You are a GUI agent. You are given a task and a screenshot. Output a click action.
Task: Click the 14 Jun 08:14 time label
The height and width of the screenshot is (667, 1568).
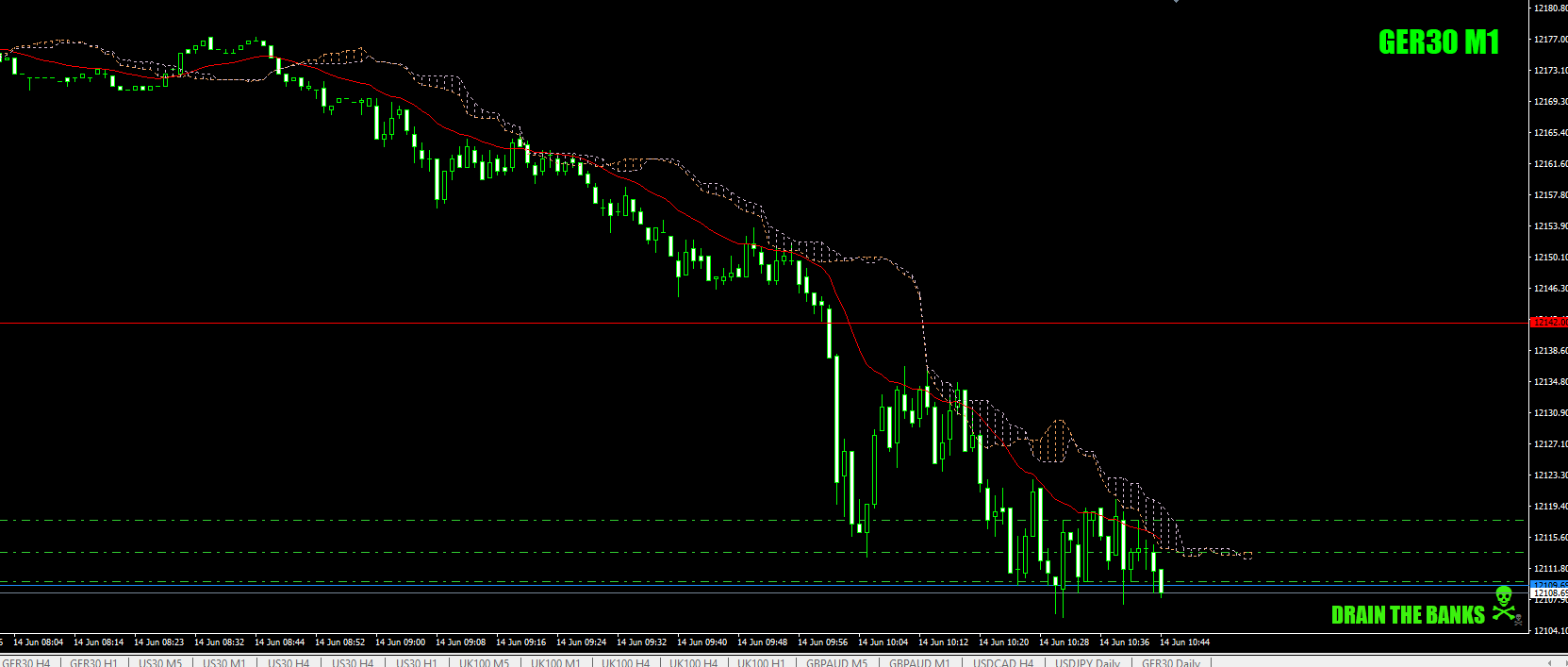[99, 642]
